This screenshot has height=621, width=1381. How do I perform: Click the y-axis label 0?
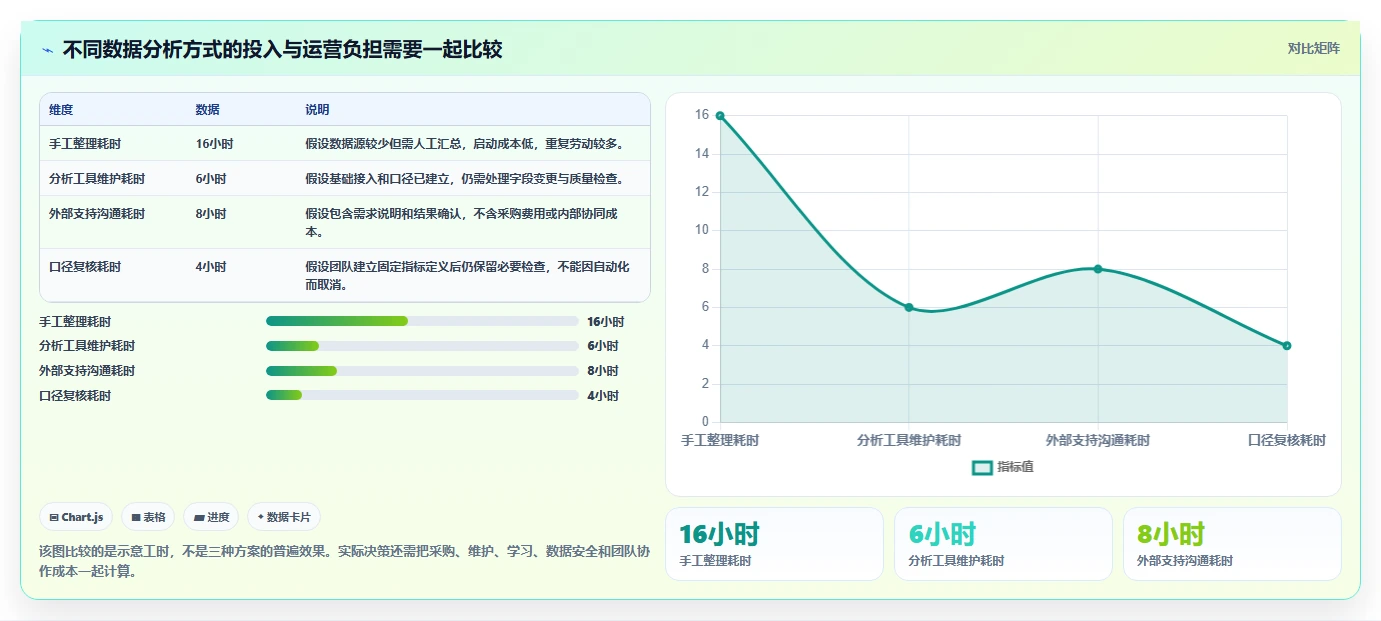[x=705, y=422]
